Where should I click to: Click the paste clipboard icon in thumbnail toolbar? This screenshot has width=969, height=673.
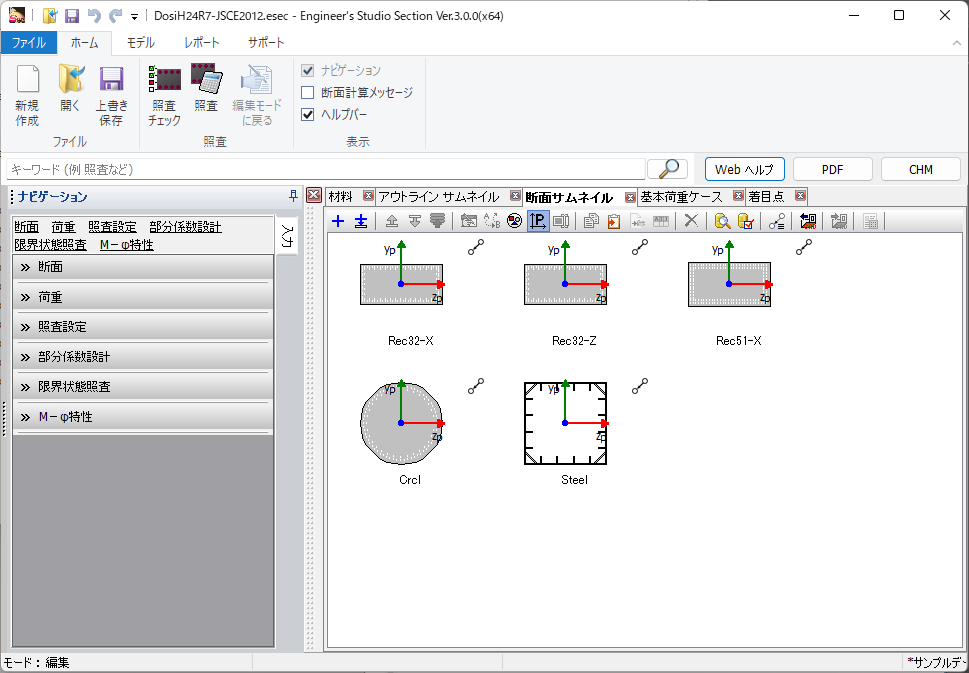[x=613, y=221]
